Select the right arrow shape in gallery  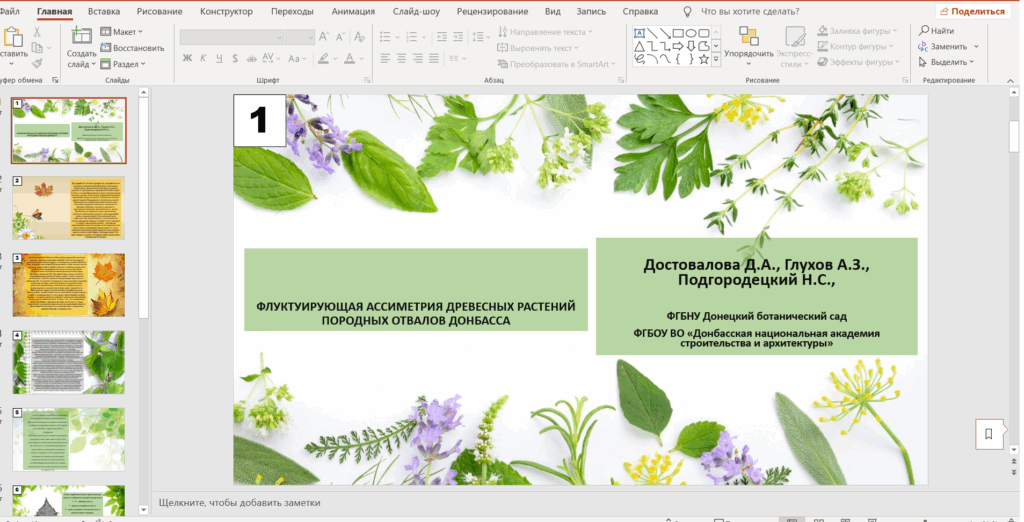pos(678,46)
